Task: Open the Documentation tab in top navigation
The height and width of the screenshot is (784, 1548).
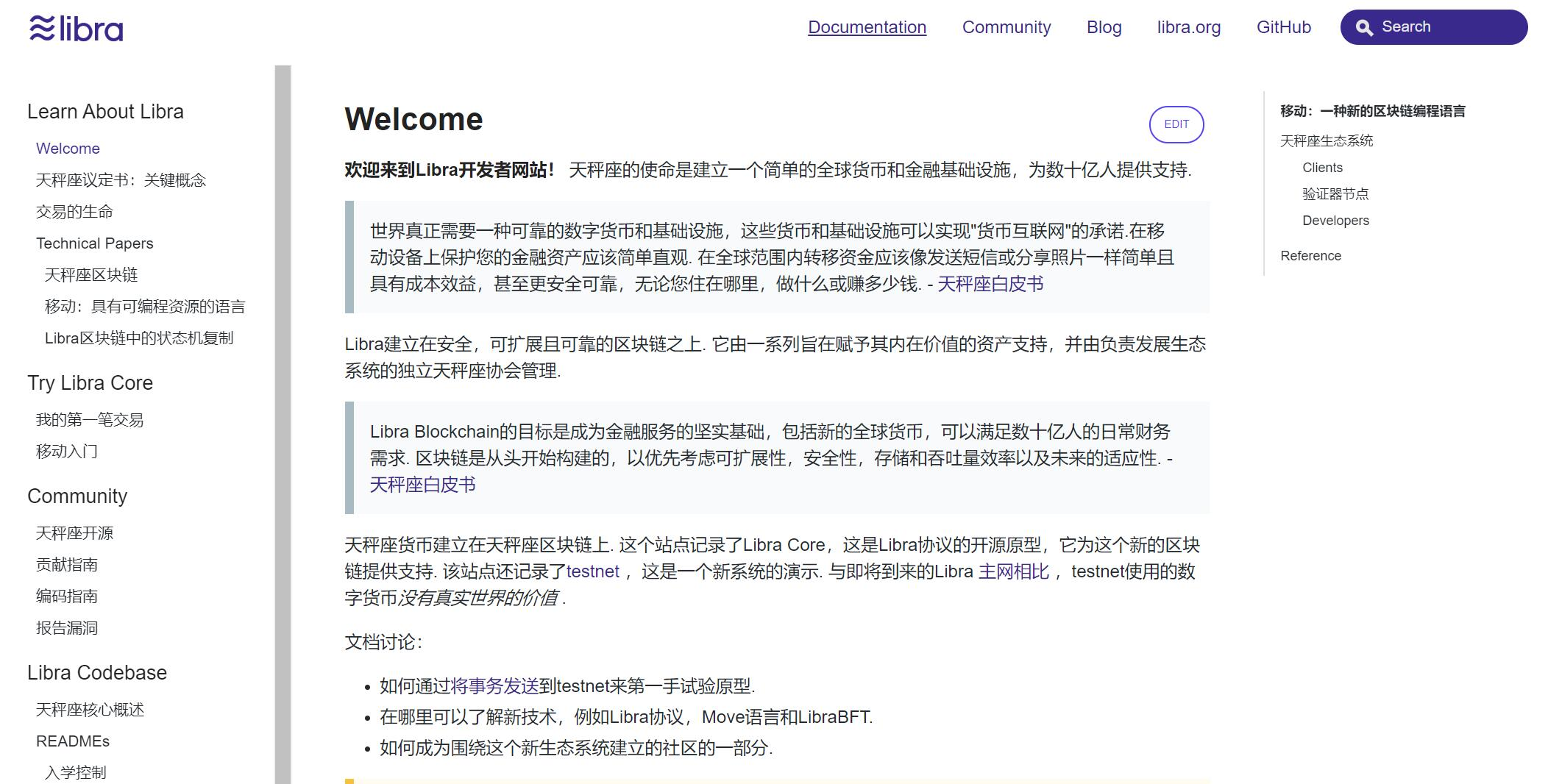Action: pyautogui.click(x=867, y=27)
